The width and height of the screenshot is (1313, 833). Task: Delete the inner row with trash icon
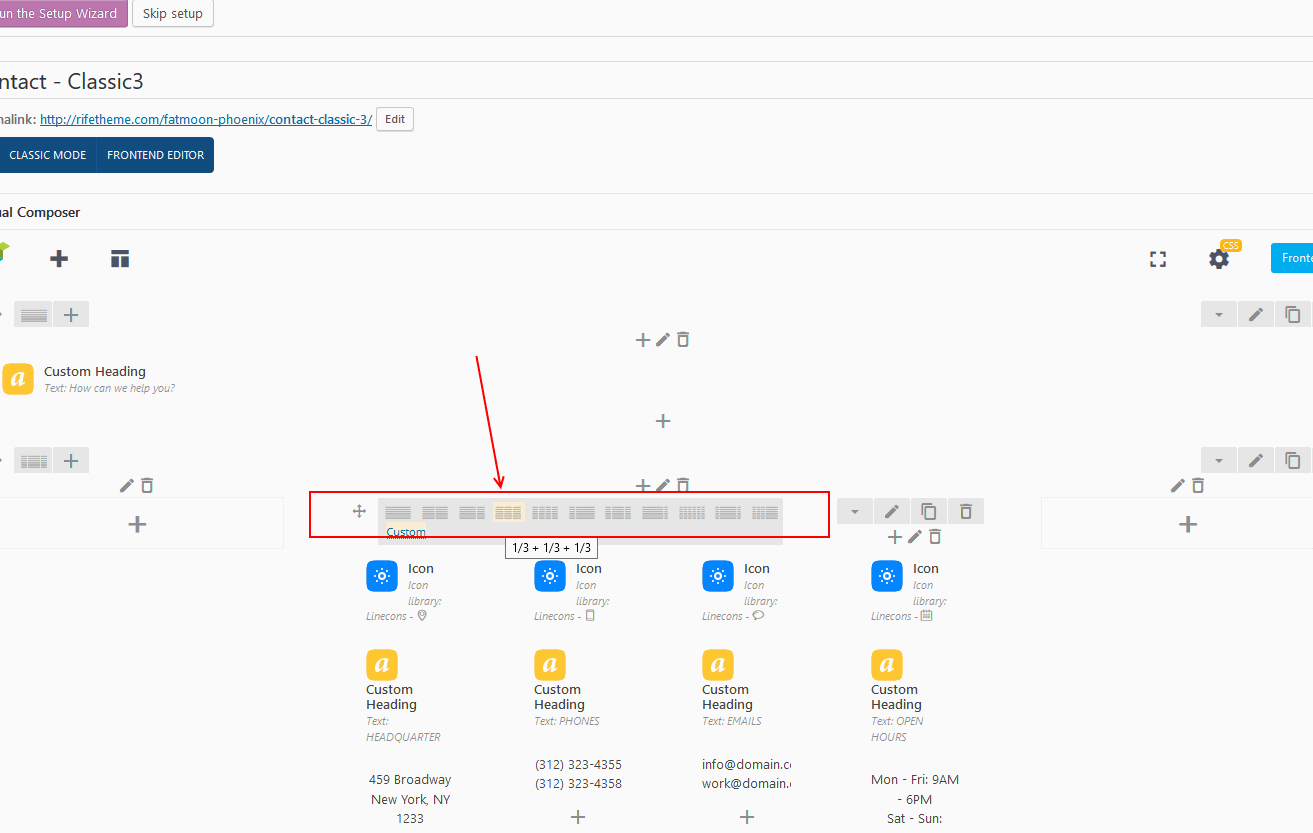coord(966,511)
